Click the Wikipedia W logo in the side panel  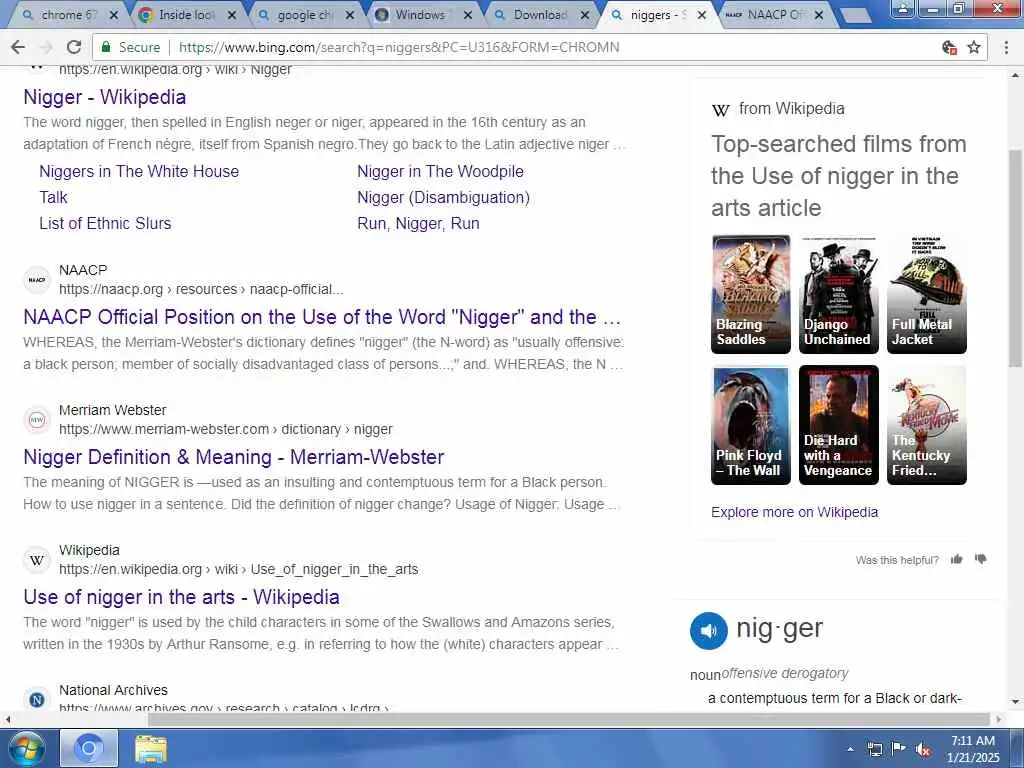pyautogui.click(x=720, y=110)
